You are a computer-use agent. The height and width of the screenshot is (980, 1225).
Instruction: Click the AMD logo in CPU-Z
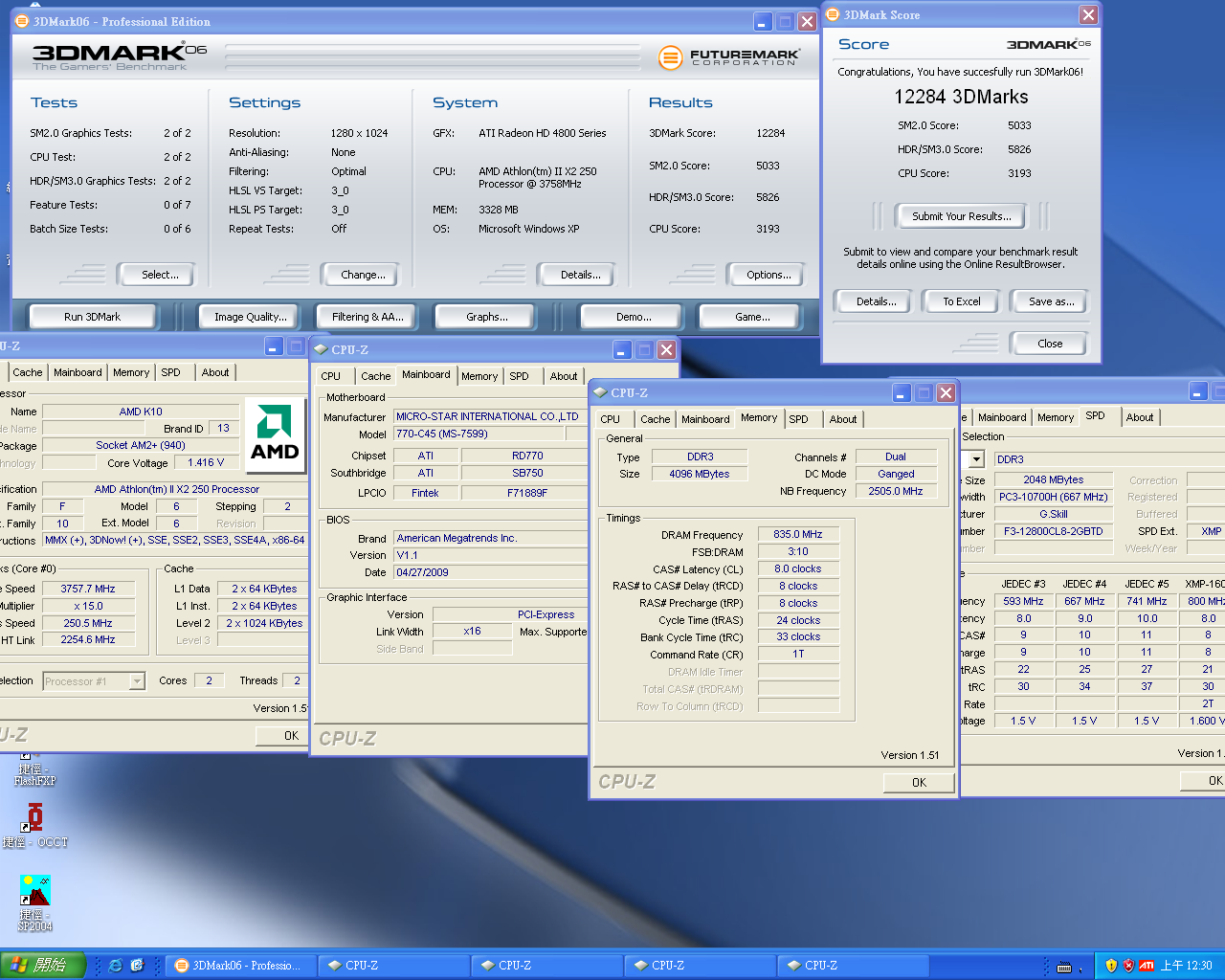pyautogui.click(x=275, y=434)
